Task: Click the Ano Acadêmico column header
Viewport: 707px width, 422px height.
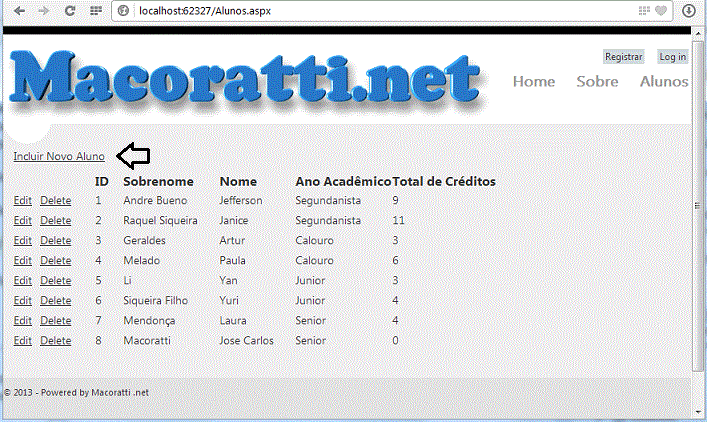Action: tap(343, 181)
